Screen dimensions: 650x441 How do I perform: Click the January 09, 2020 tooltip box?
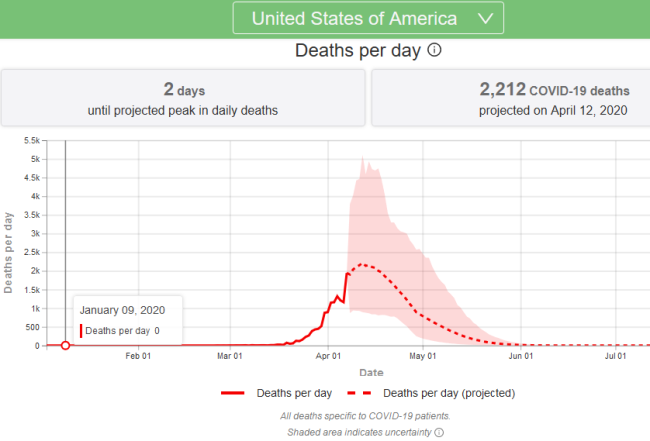click(127, 320)
